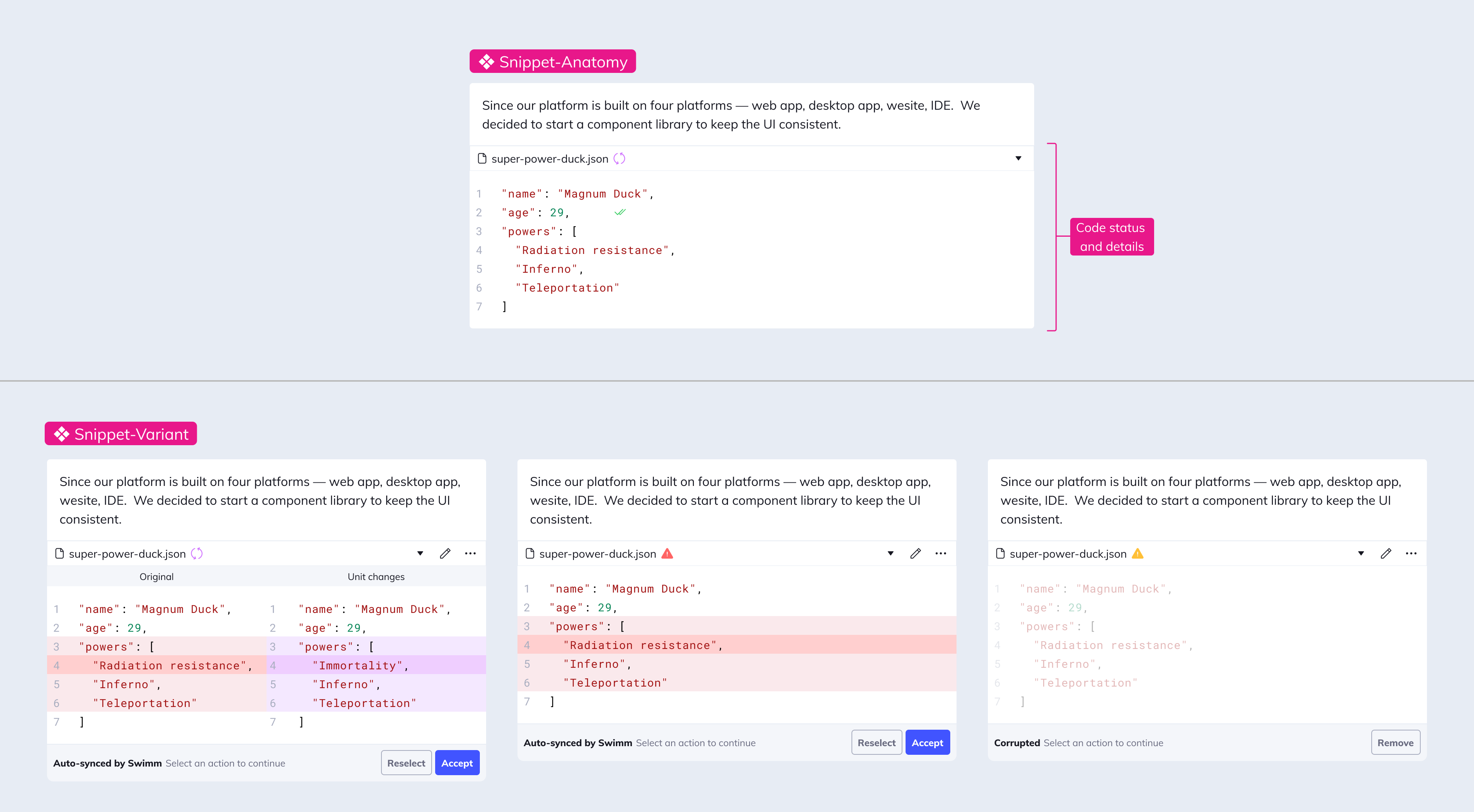
Task: Click the yellow warning triangle next to the filename
Action: 1138,553
